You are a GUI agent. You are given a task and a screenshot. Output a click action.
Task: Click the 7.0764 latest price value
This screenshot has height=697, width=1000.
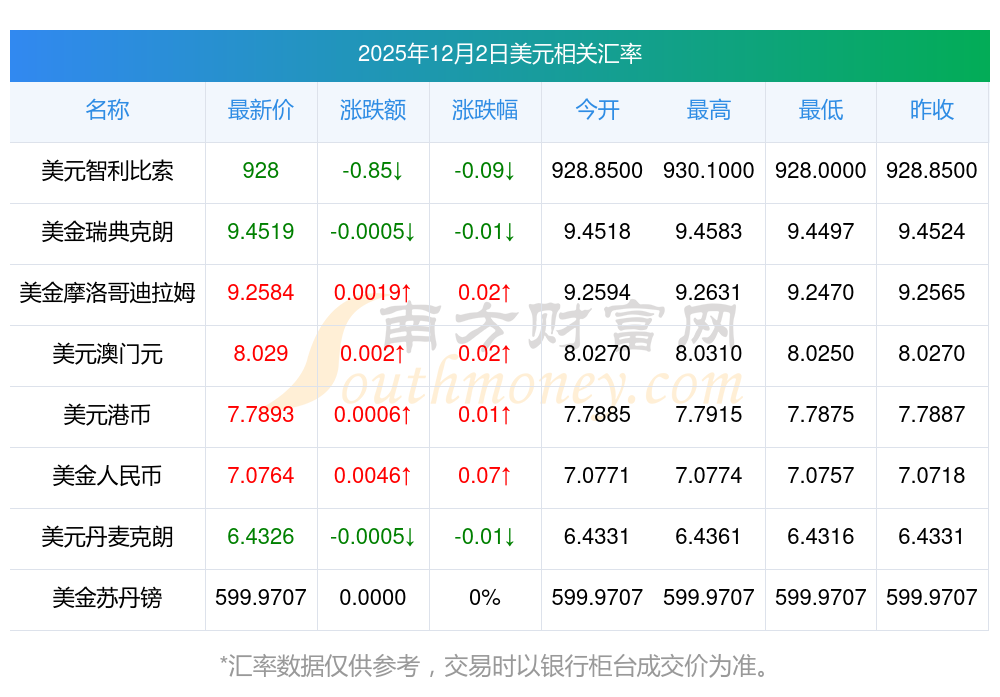pyautogui.click(x=261, y=476)
